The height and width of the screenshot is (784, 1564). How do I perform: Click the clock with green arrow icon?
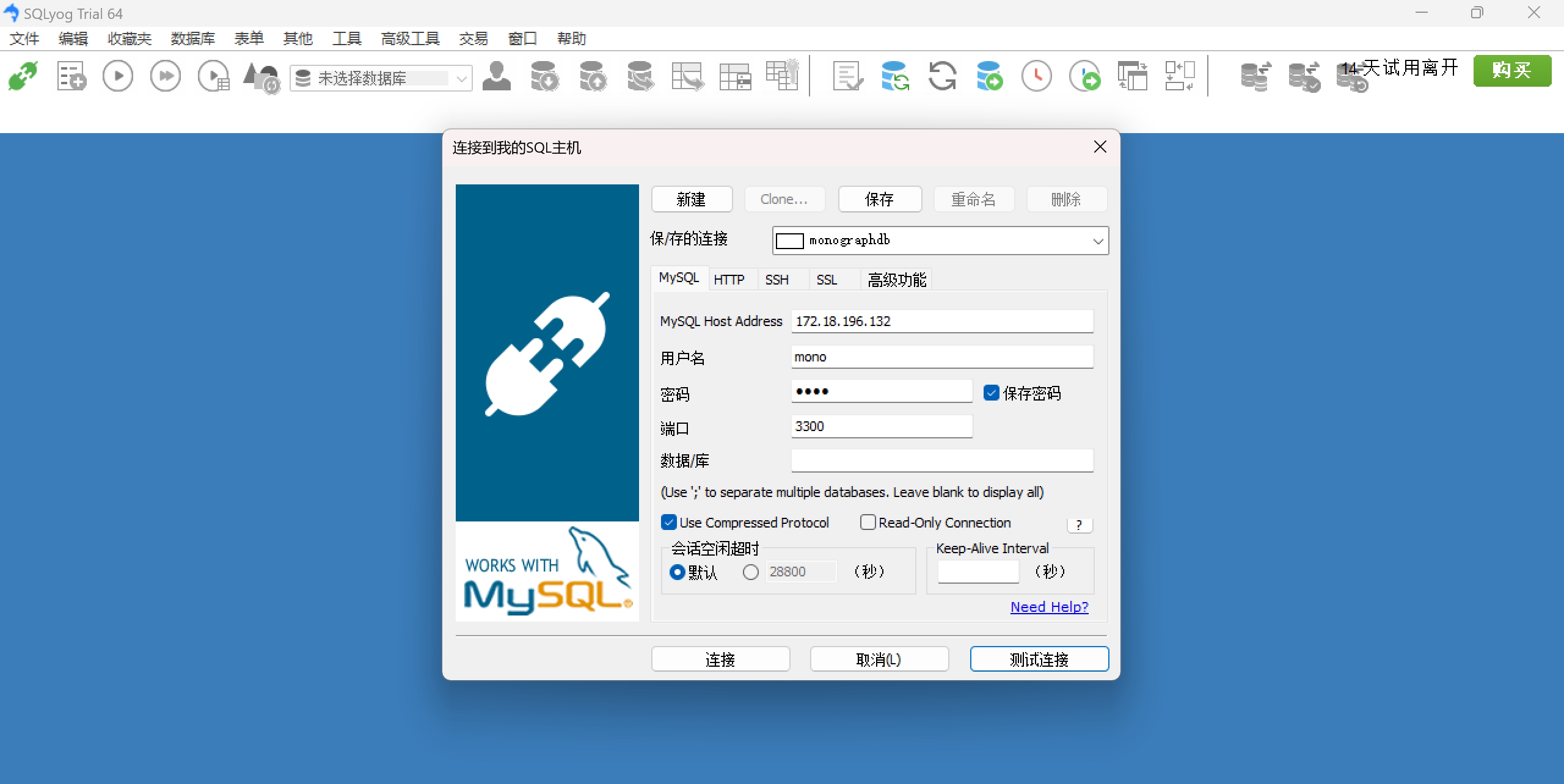1084,77
